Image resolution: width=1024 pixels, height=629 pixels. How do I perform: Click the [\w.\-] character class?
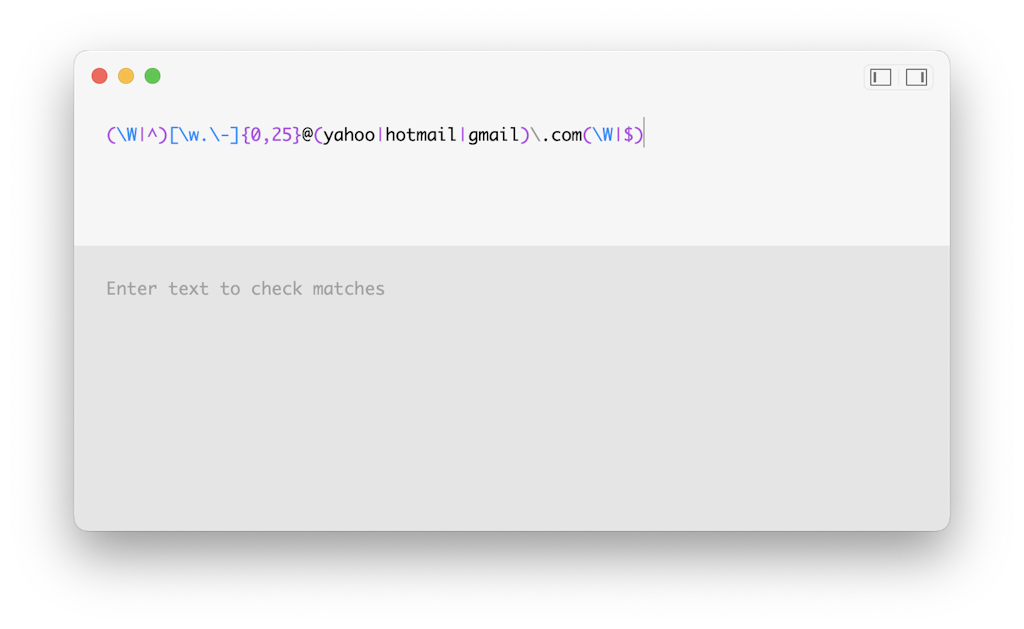pos(205,133)
